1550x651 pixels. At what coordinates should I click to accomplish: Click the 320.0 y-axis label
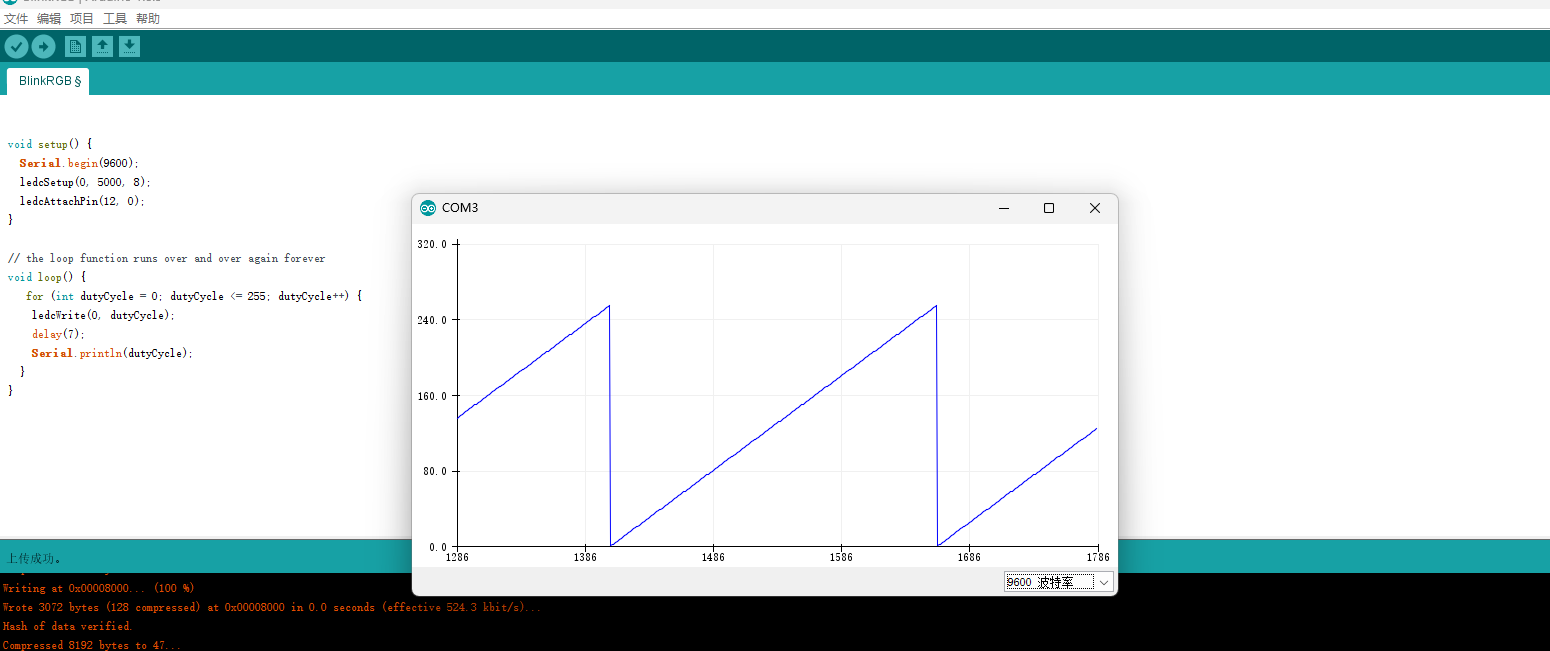click(x=432, y=243)
